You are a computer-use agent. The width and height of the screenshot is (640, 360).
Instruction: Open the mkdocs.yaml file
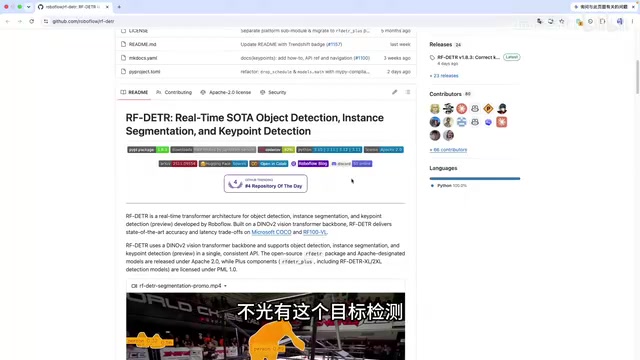tap(143, 58)
